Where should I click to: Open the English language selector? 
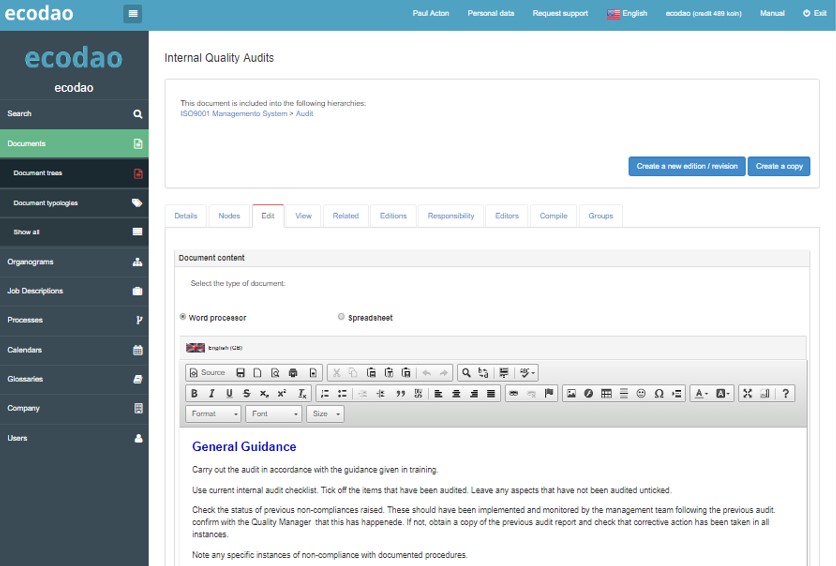pos(627,13)
